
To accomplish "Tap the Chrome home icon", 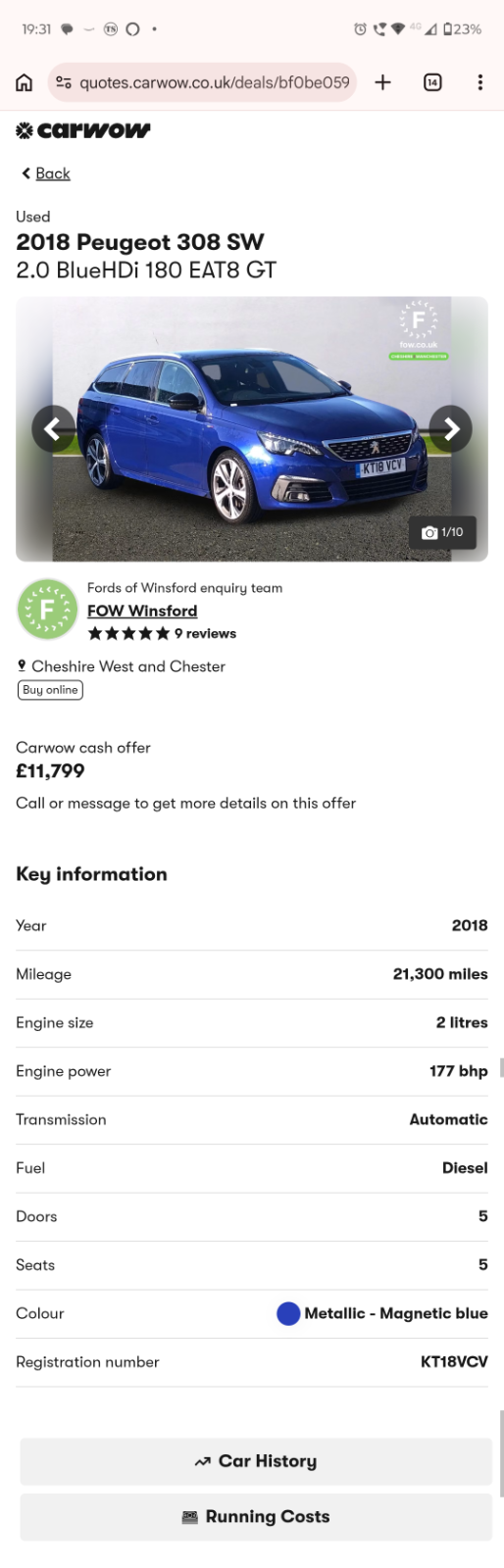I will (x=24, y=82).
